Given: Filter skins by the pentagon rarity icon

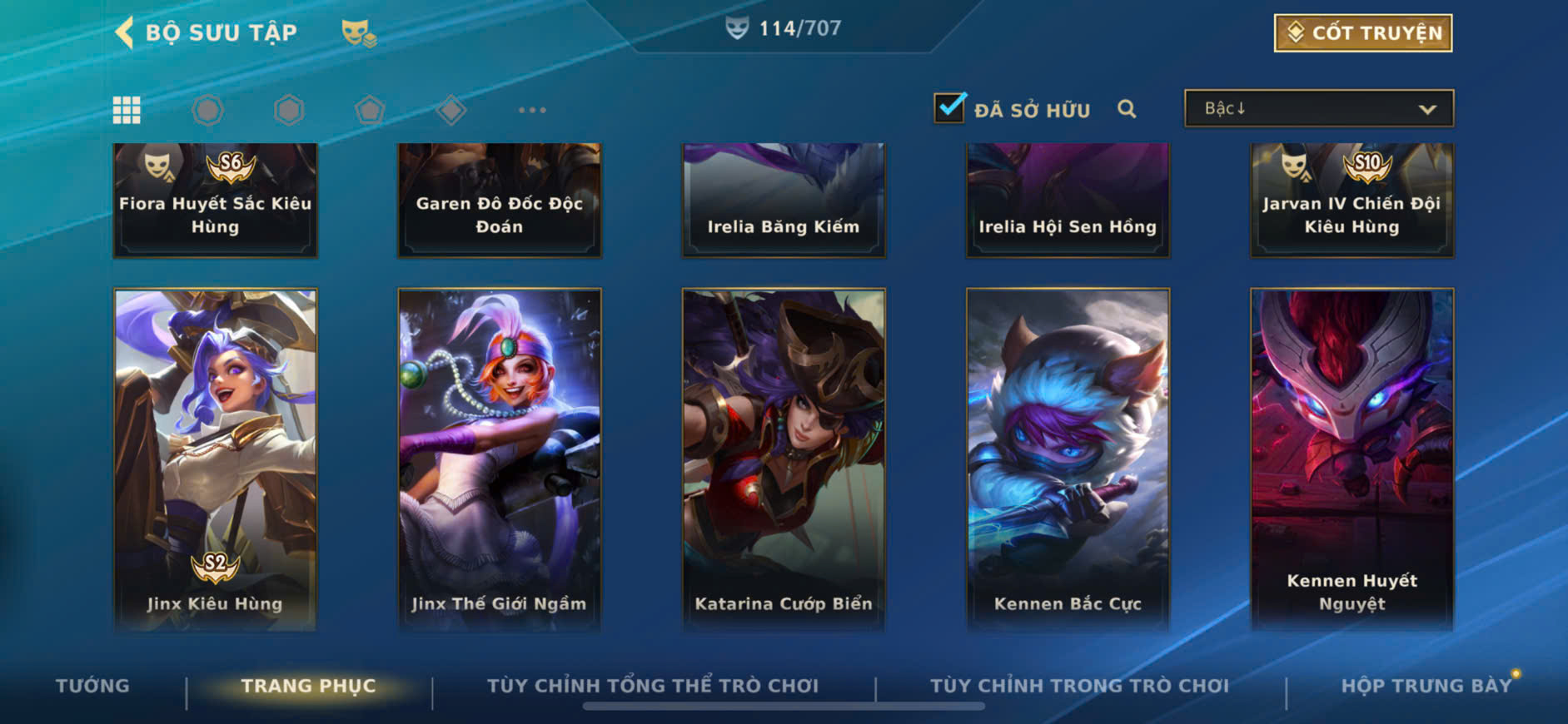Looking at the screenshot, I should click(370, 110).
